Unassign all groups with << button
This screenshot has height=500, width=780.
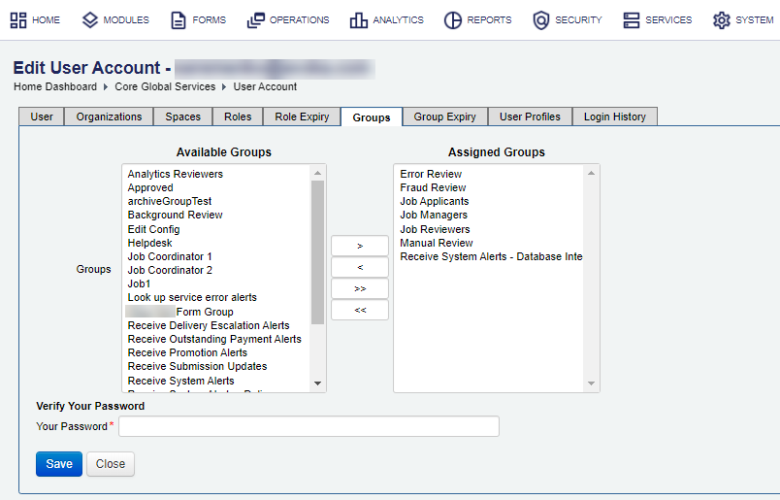point(360,310)
